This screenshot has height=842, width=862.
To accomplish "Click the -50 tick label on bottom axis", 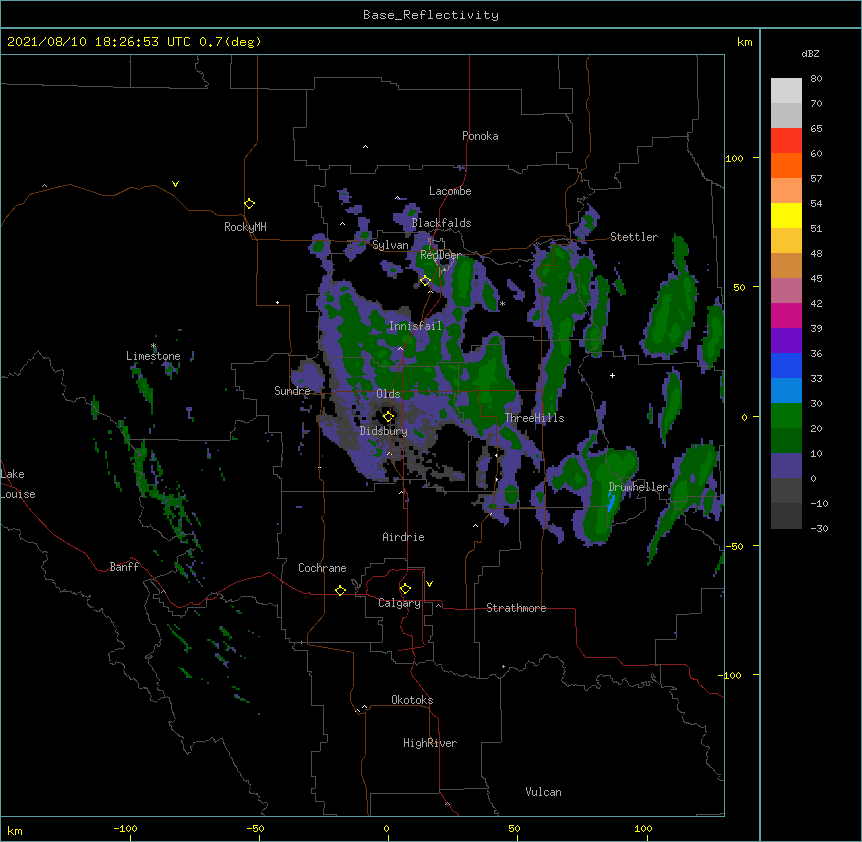I will click(255, 828).
